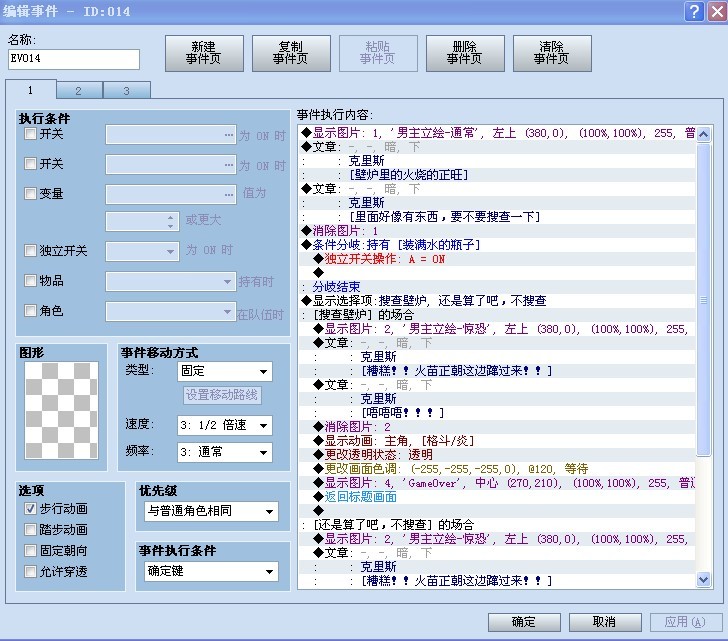Screen dimensions: 728x641
Task: Open second 开关 switch selector ellipsis
Action: 229,165
